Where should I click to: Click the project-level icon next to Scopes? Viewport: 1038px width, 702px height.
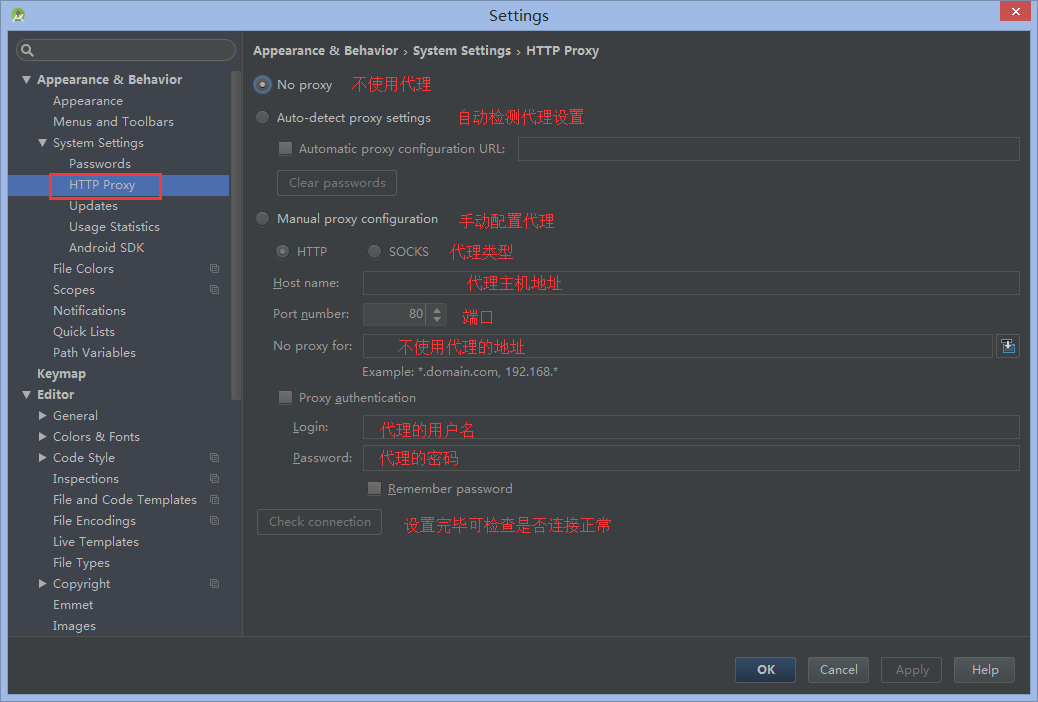coord(214,289)
